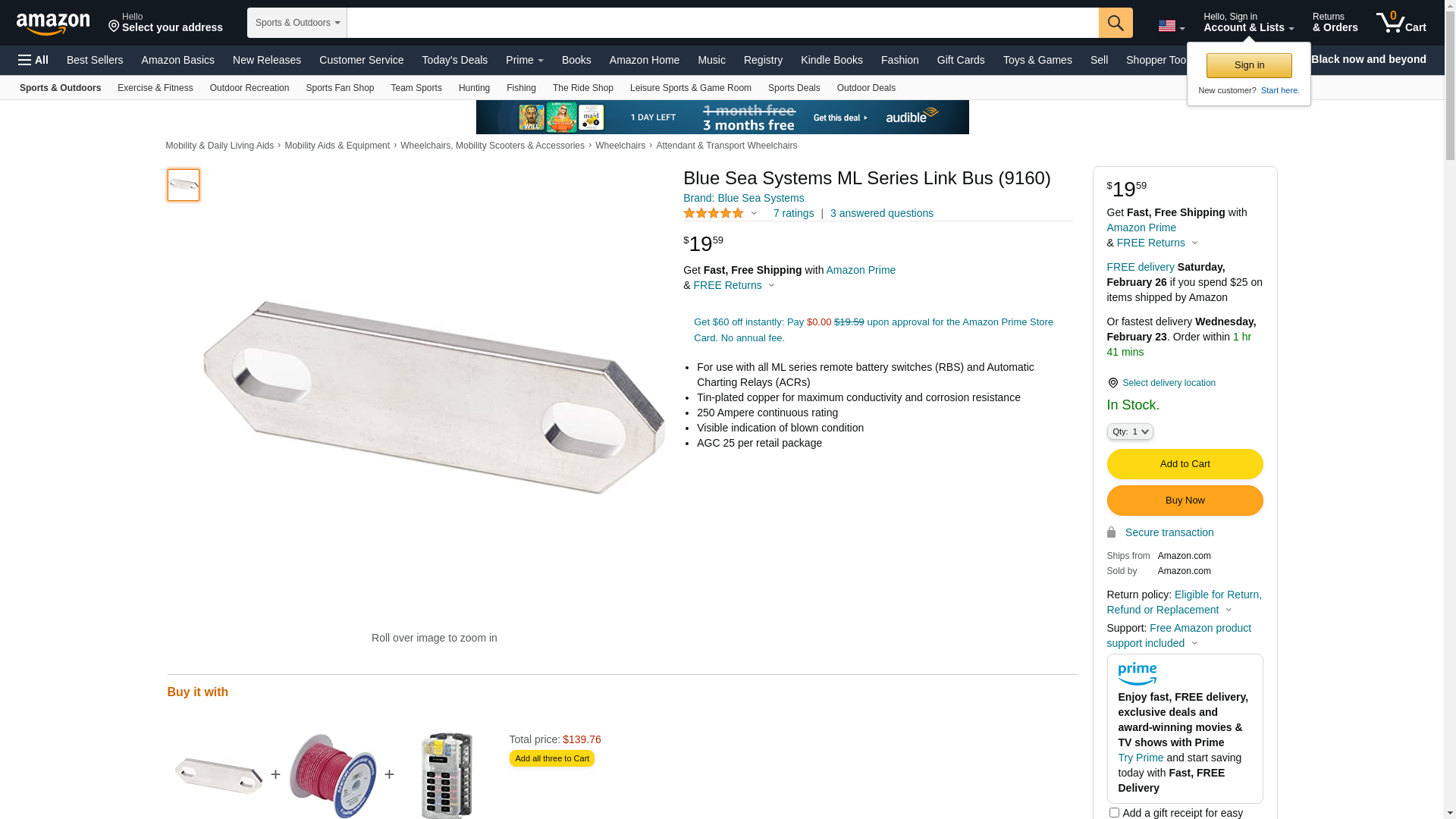Click the search magnifier button
Image resolution: width=1456 pixels, height=819 pixels.
tap(1116, 23)
